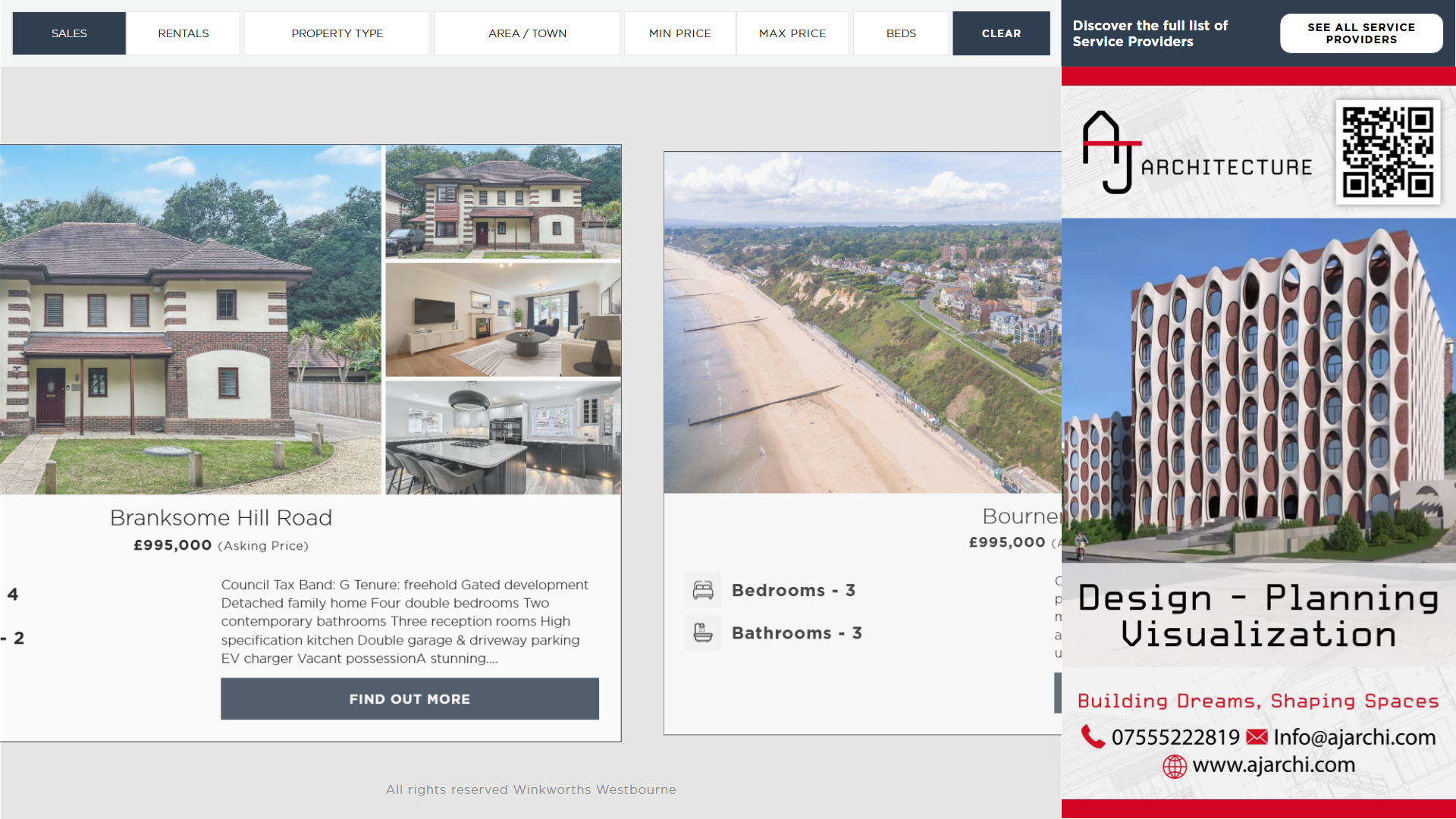Click SEE ALL SERVICE PROVIDERS button

point(1361,33)
